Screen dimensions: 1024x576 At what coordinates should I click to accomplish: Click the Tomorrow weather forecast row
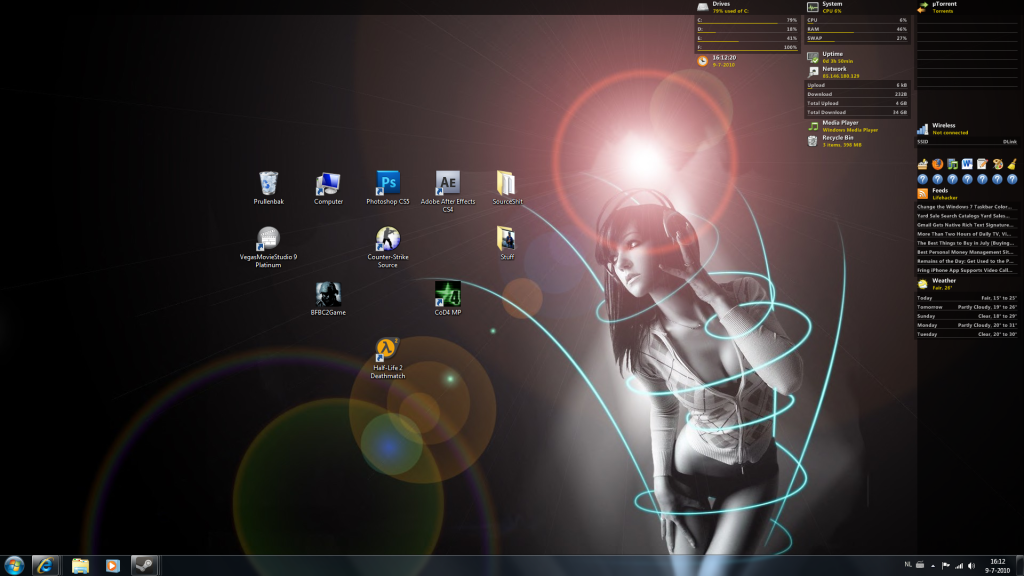967,307
